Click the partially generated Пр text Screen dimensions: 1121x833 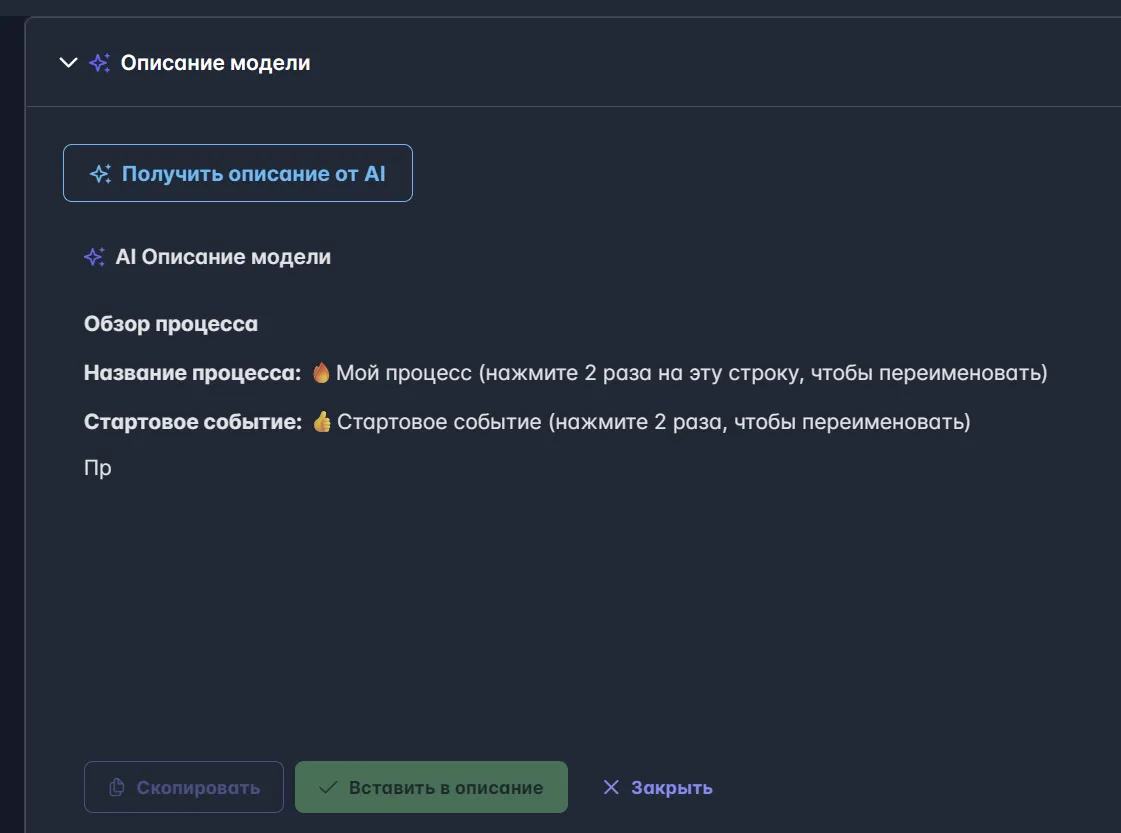tap(98, 468)
